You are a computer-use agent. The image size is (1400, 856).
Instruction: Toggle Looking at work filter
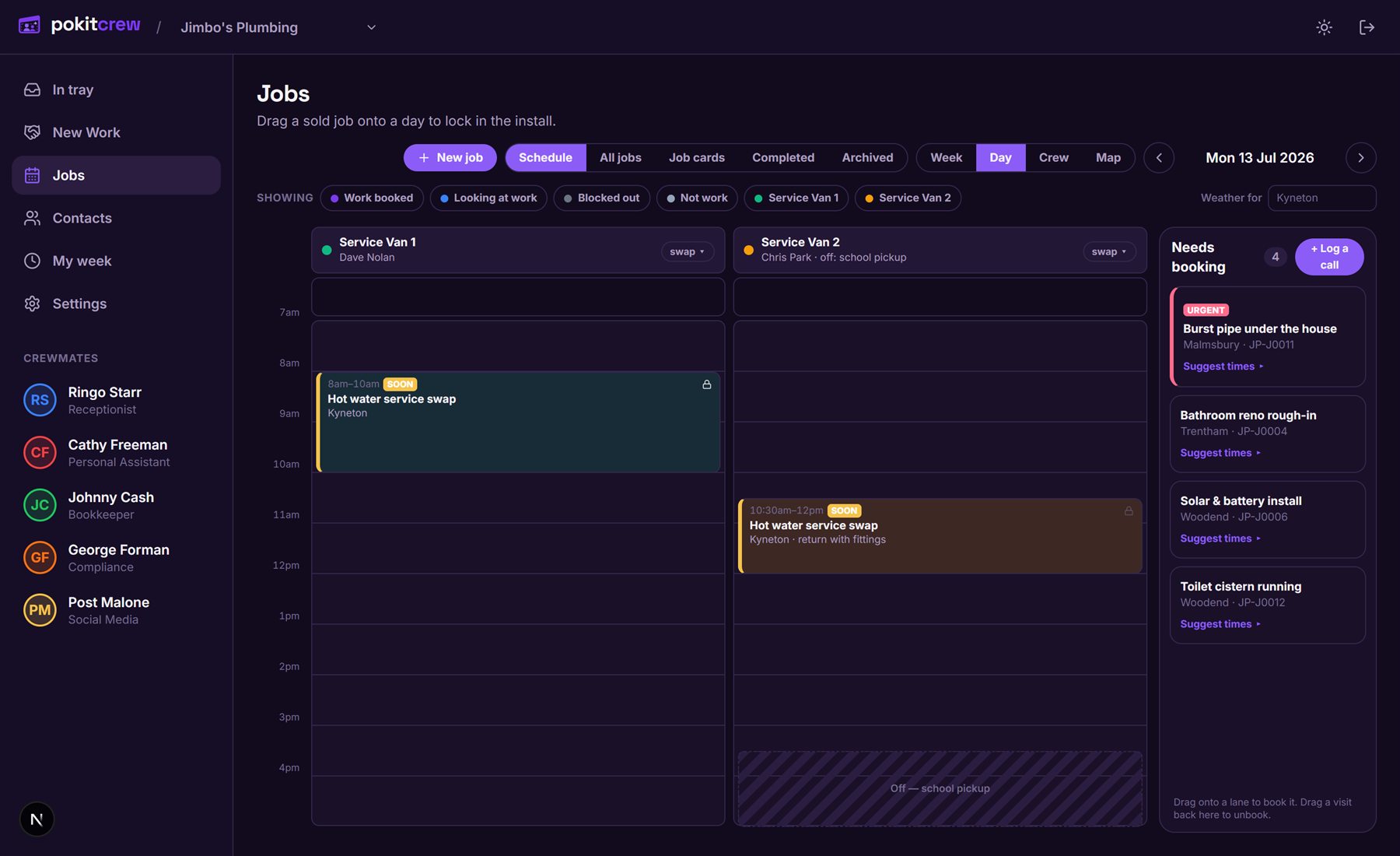pos(488,198)
